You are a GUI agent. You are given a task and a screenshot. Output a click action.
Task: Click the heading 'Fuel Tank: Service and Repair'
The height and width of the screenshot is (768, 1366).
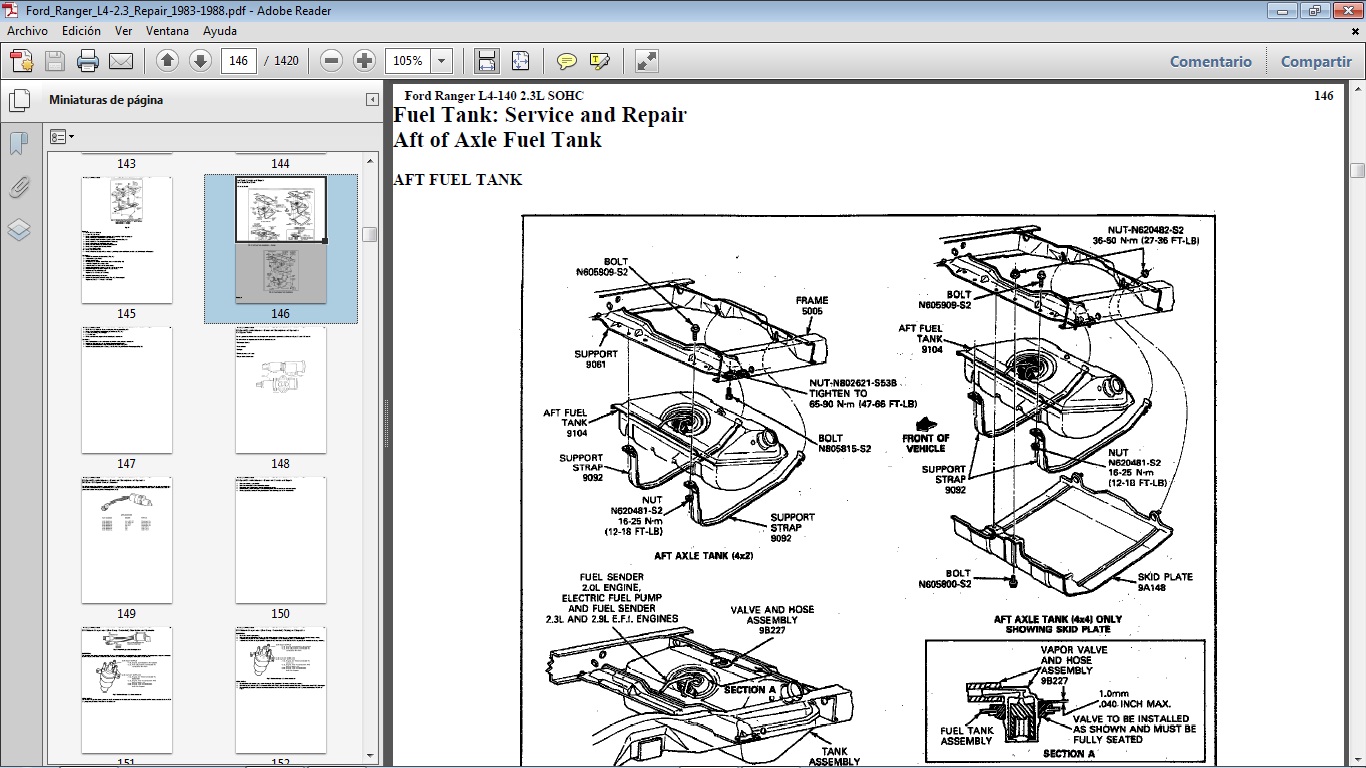[x=540, y=115]
